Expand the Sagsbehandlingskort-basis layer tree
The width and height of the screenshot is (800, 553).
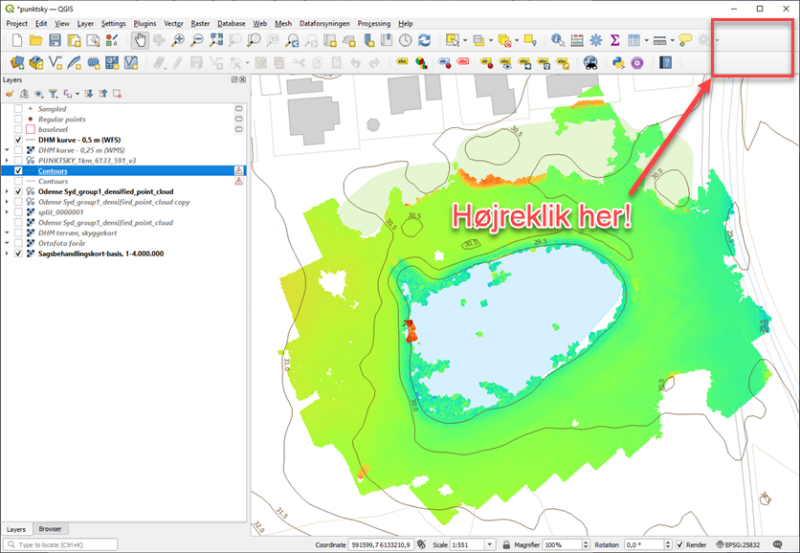click(7, 254)
